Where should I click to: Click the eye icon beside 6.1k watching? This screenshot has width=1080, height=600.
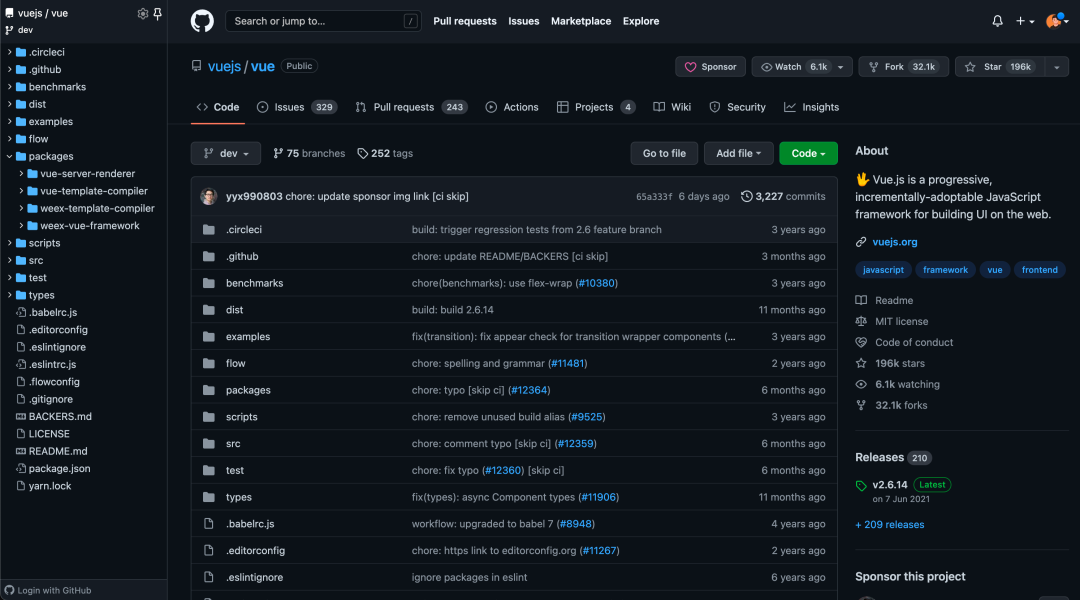click(861, 384)
